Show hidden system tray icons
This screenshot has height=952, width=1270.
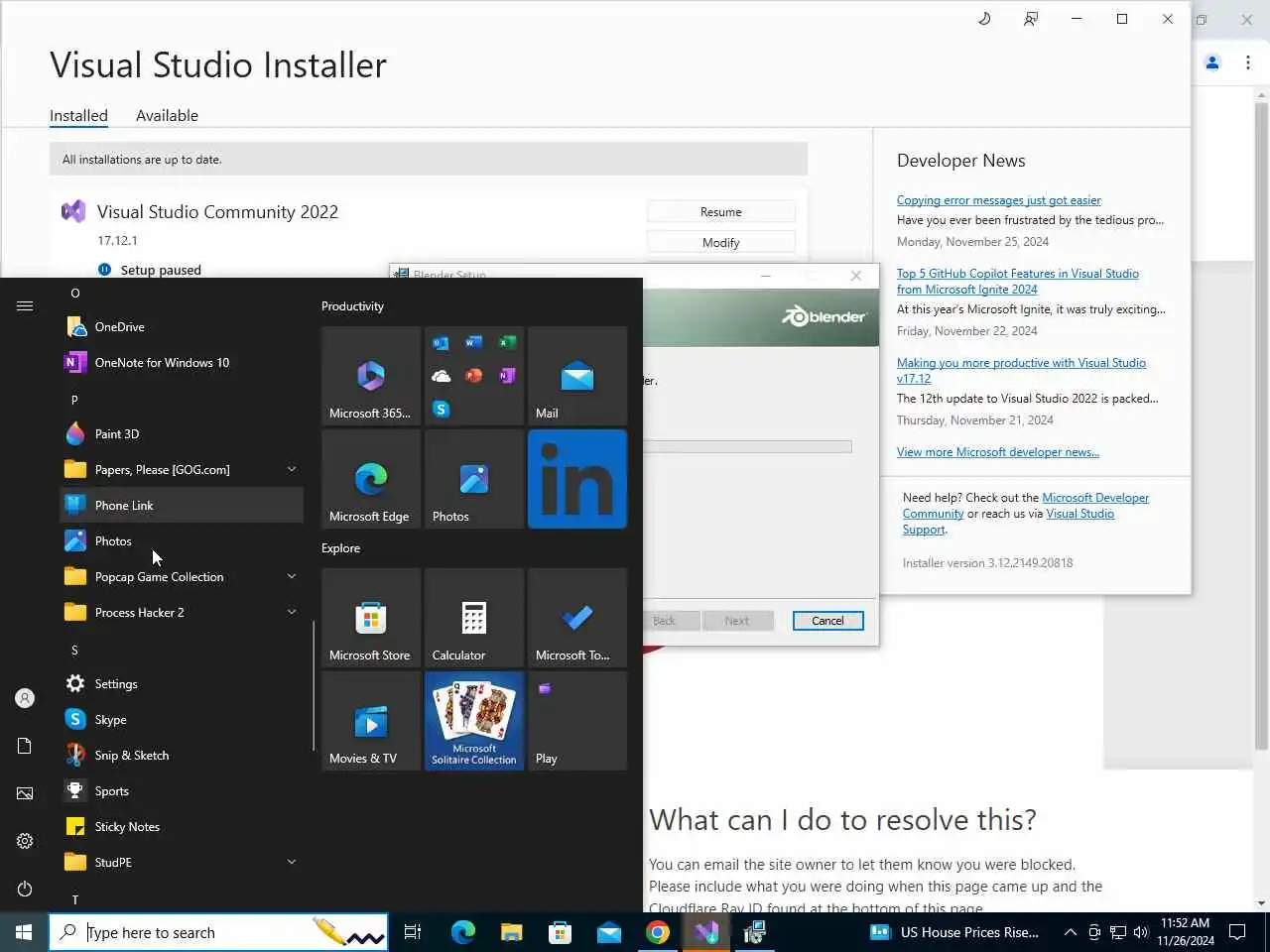[1071, 932]
